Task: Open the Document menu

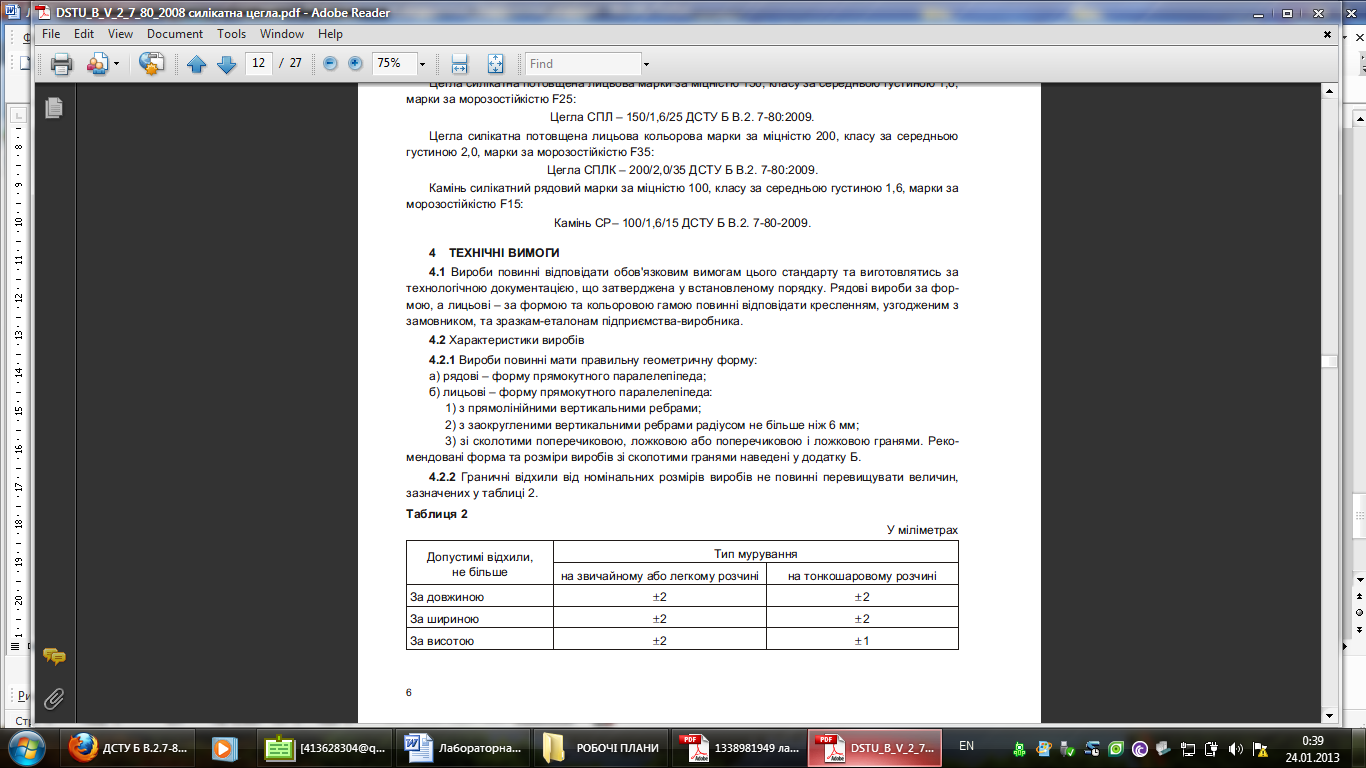Action: [x=175, y=34]
